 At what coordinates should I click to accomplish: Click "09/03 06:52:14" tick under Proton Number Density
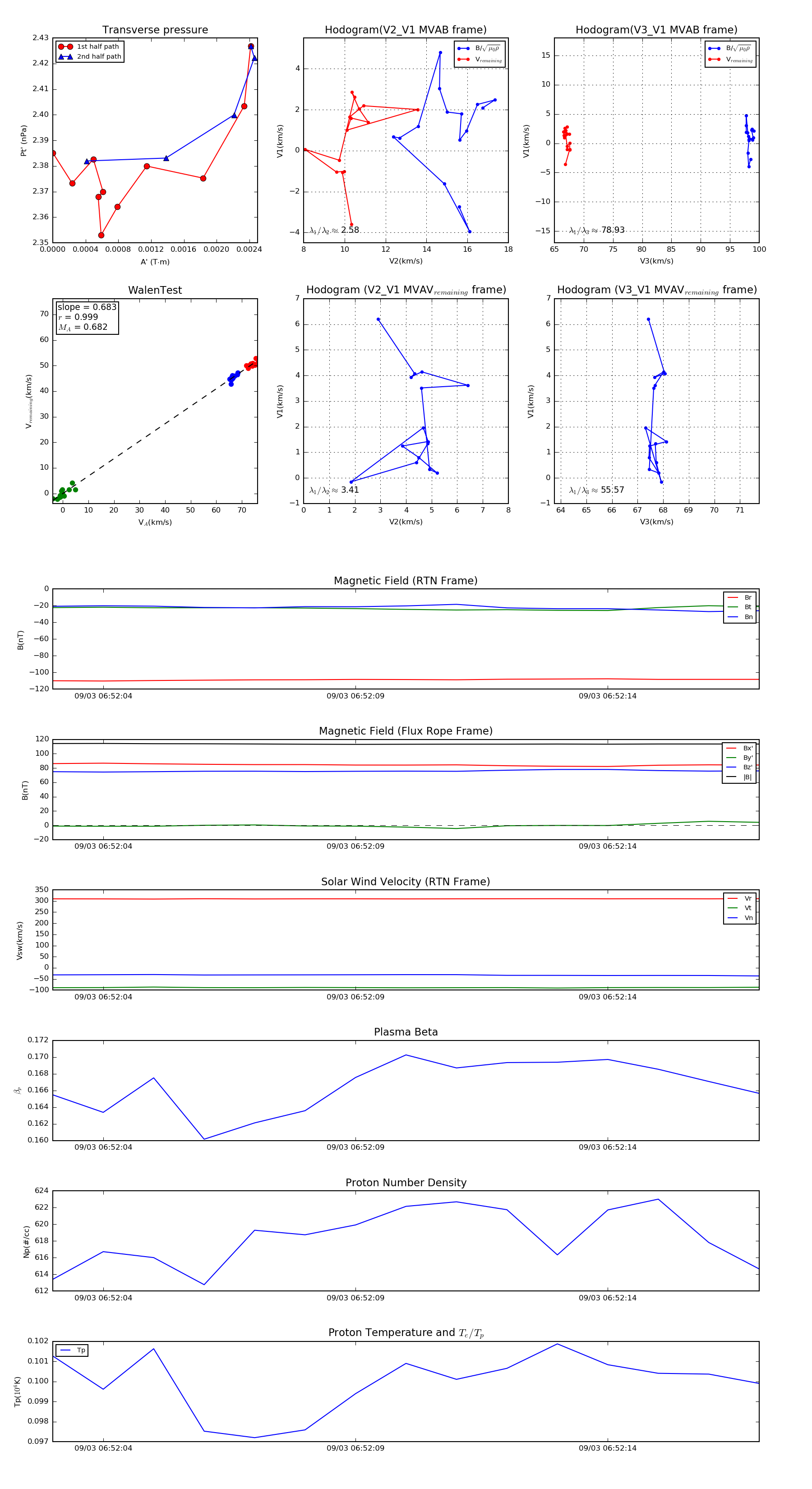[x=607, y=1298]
